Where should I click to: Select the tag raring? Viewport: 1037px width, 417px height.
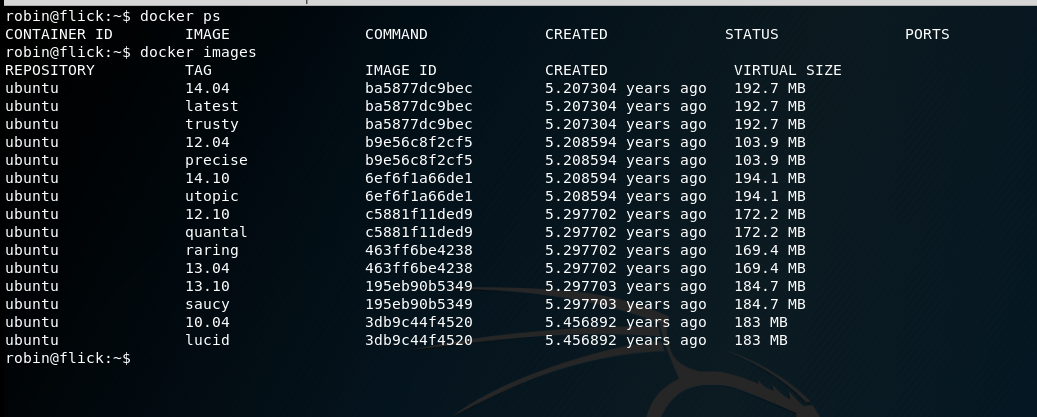click(212, 250)
